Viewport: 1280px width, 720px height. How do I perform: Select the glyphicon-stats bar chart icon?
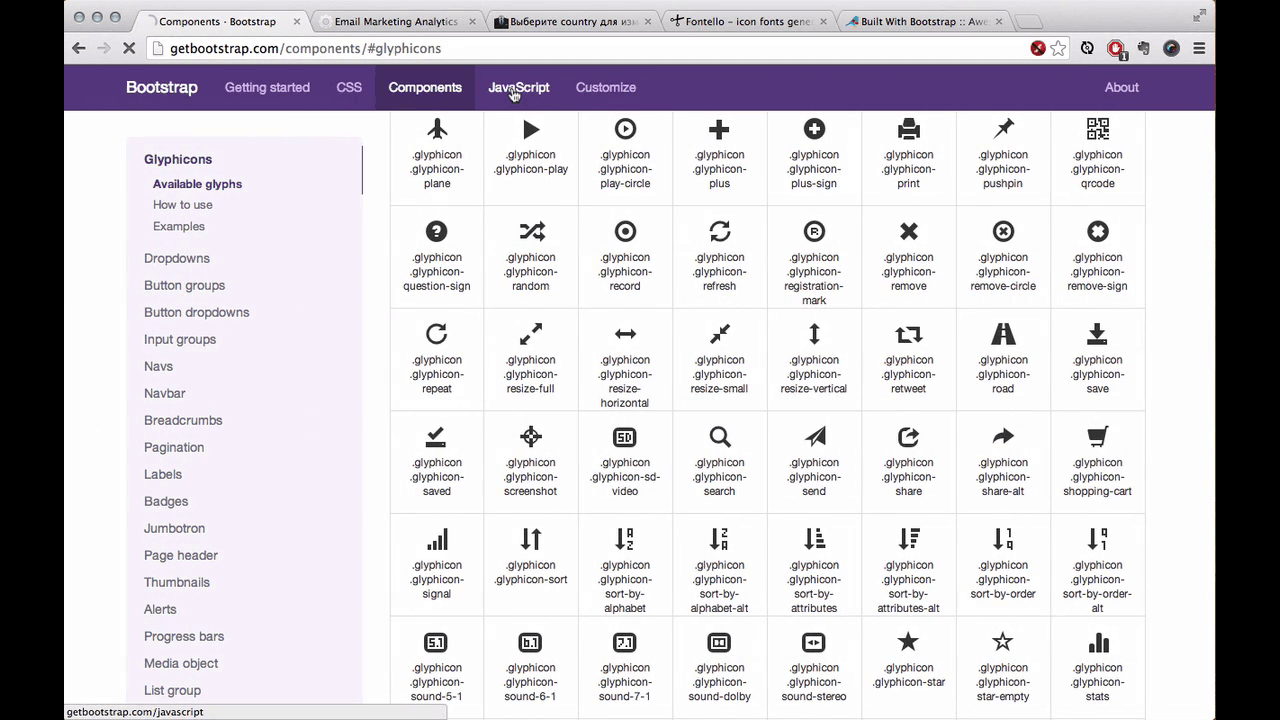[1097, 642]
